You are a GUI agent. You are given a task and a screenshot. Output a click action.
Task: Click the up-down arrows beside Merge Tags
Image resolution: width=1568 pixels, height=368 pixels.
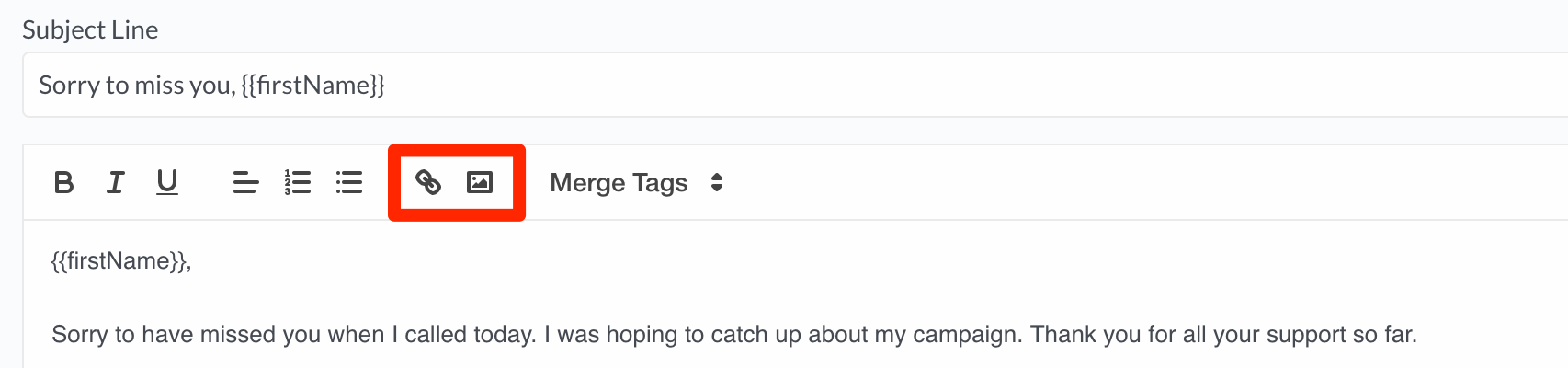point(717,182)
